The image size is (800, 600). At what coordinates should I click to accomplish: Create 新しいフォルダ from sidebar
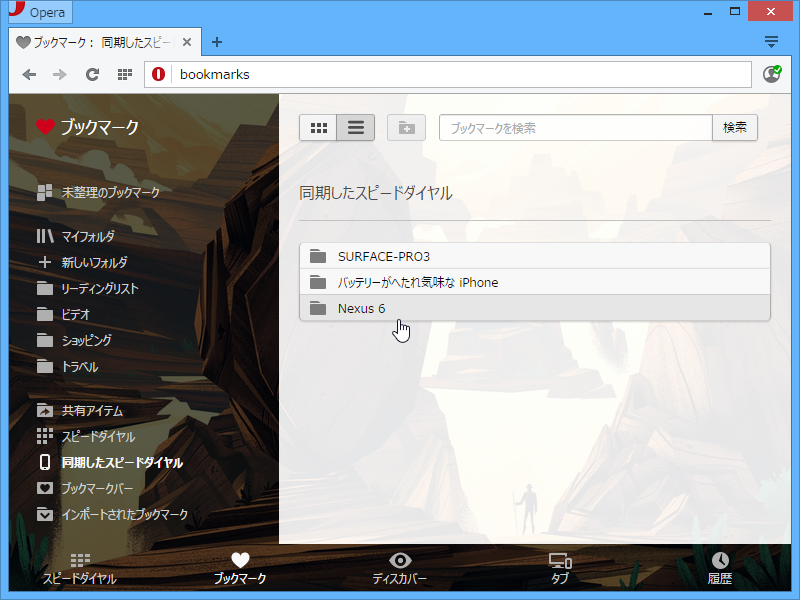tap(83, 262)
